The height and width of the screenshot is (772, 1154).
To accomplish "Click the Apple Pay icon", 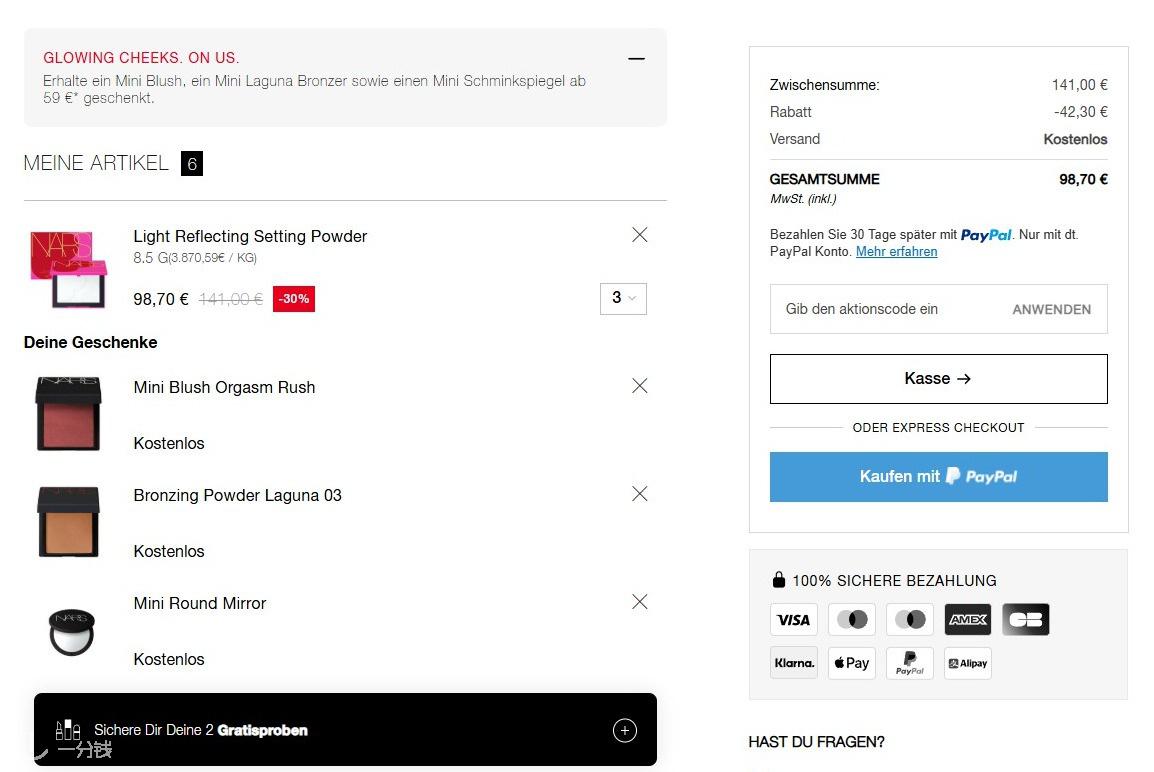I will click(852, 663).
